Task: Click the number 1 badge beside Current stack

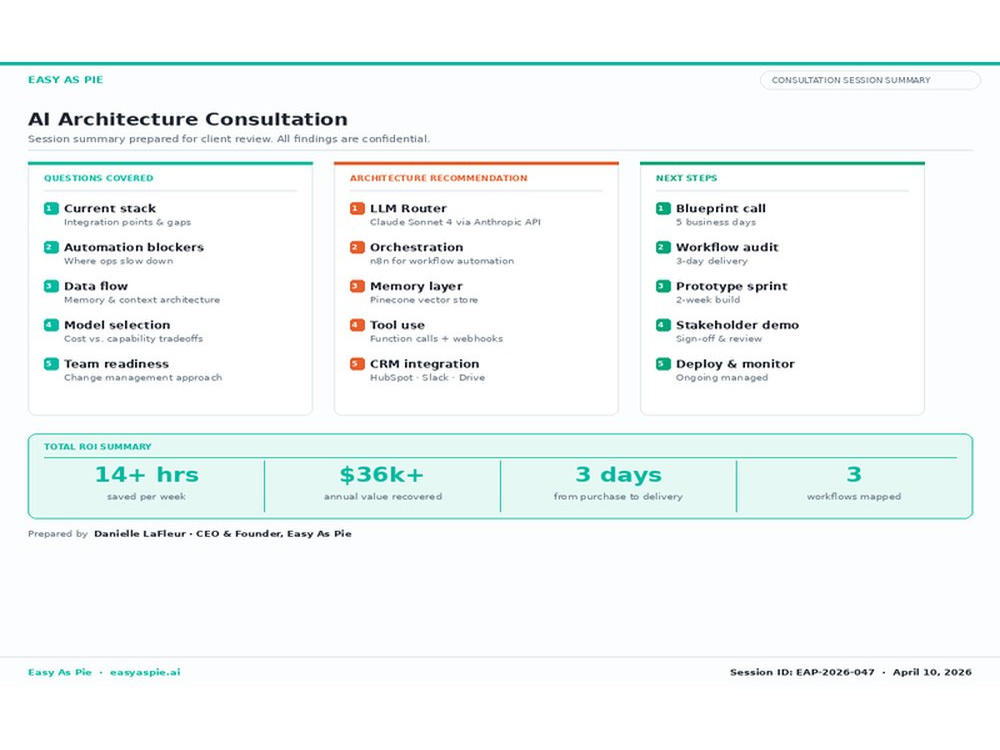Action: 51,209
